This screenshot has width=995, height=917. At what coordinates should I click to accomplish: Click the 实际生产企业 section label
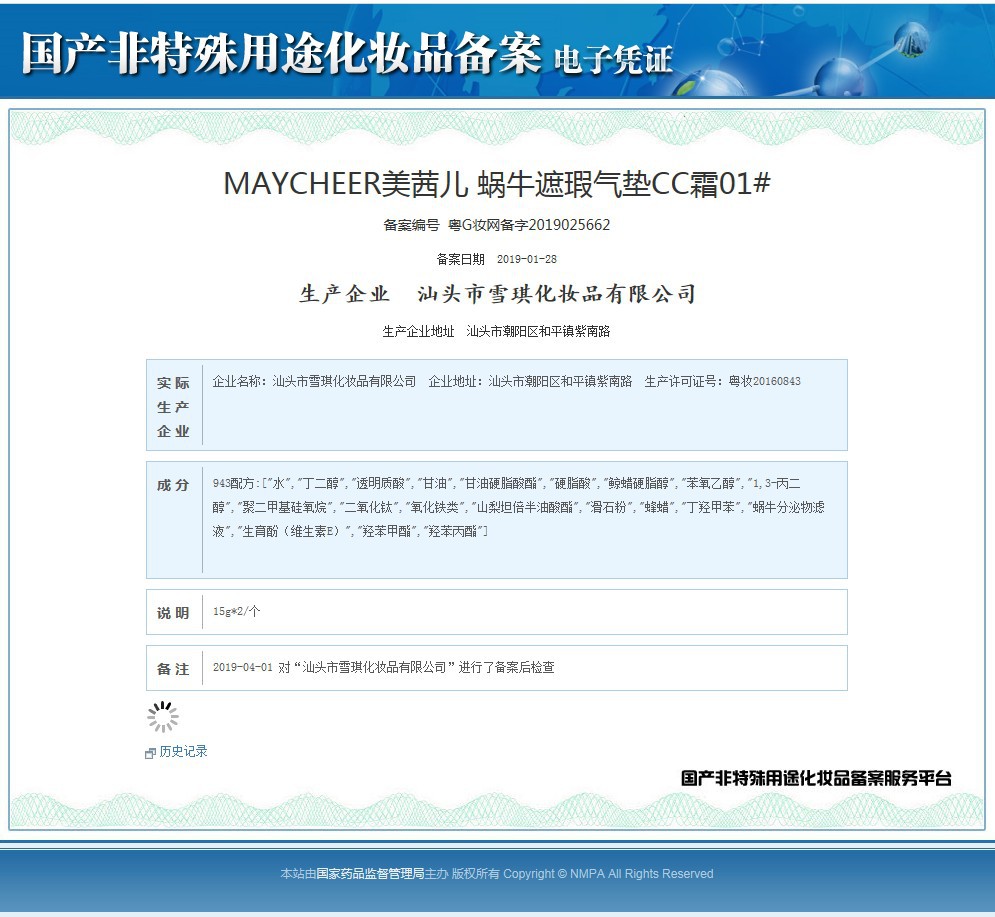coord(173,407)
